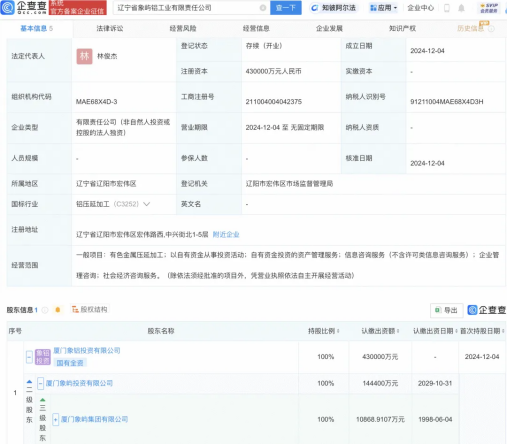Click the 企查查 logo beside export button

pyautogui.click(x=486, y=310)
